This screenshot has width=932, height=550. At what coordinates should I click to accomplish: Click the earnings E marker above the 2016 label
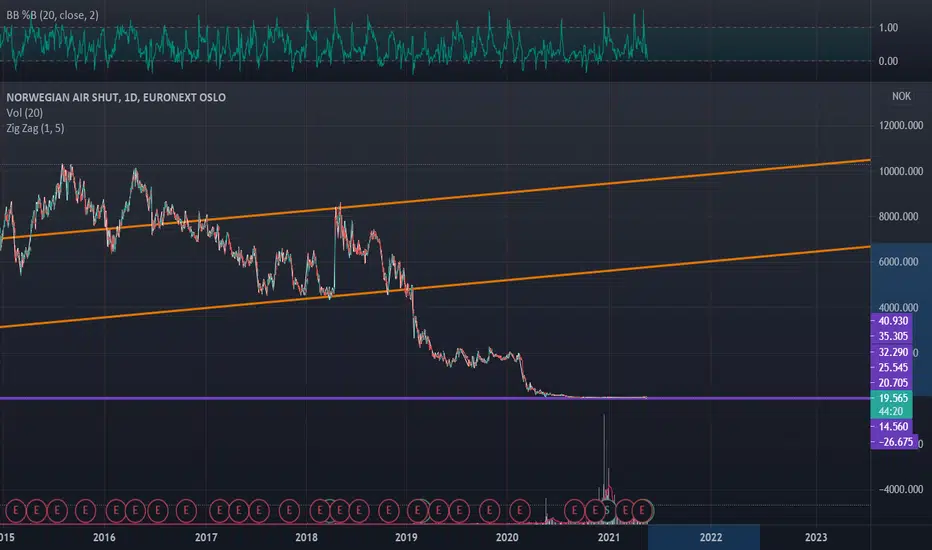coord(116,510)
